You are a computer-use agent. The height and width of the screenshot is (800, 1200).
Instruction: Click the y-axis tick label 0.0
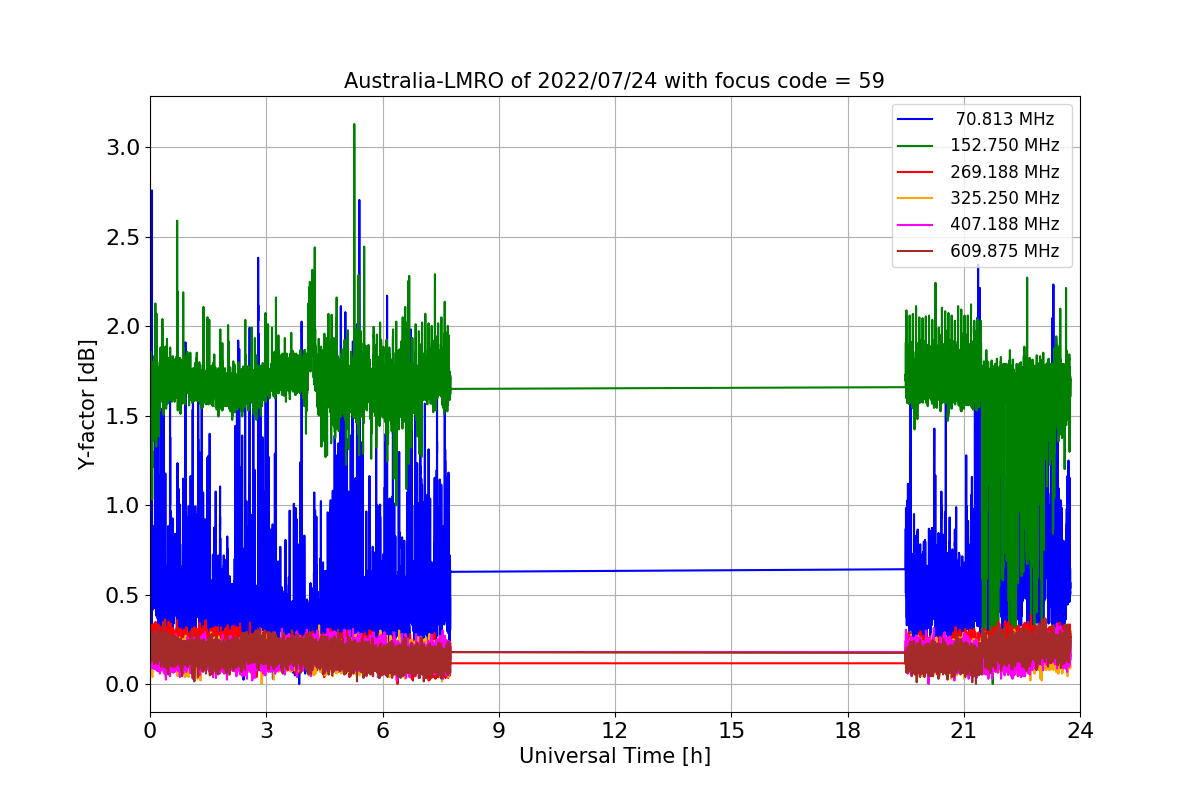click(124, 685)
